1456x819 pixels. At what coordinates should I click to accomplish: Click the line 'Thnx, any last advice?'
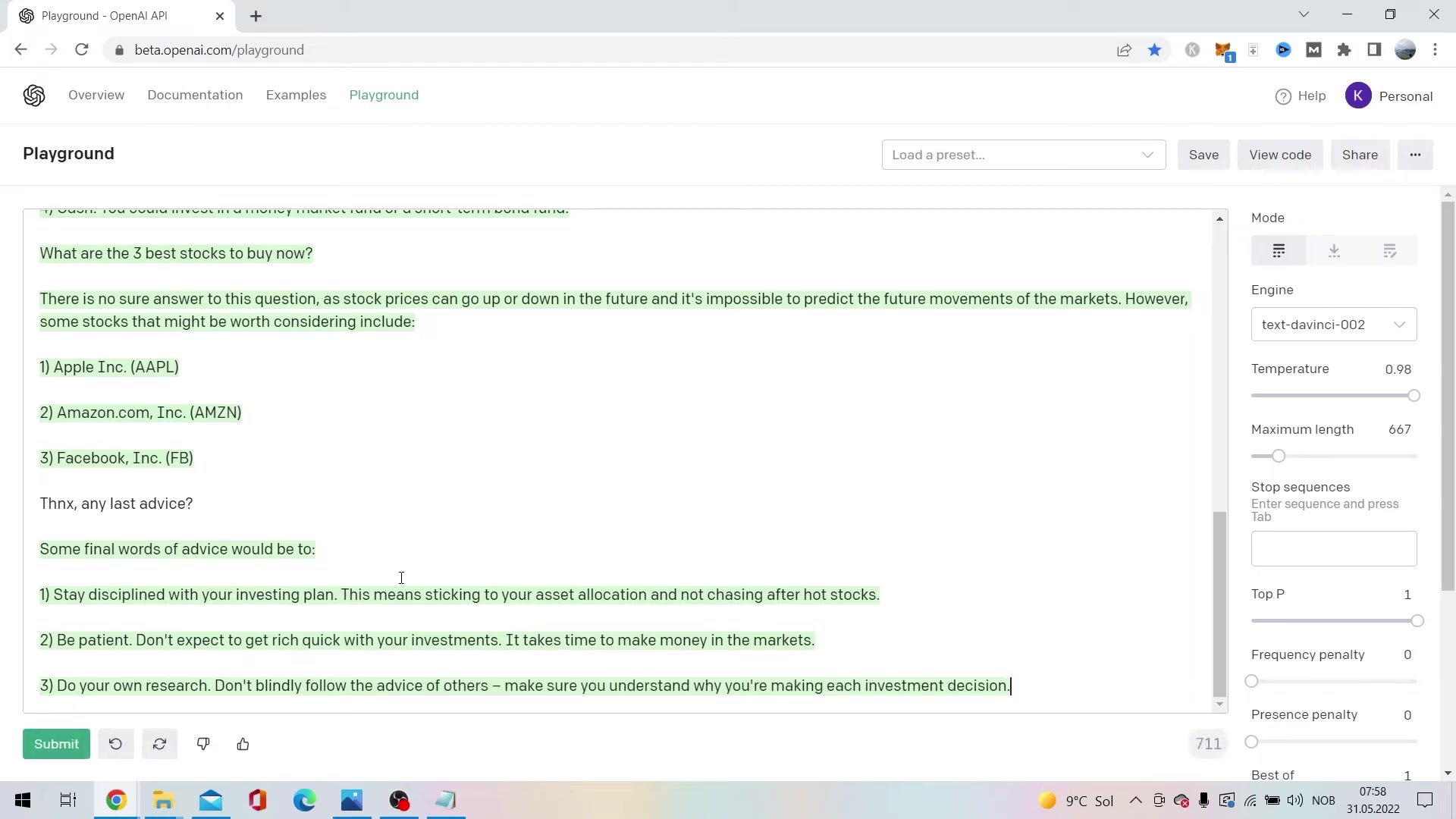(x=116, y=504)
